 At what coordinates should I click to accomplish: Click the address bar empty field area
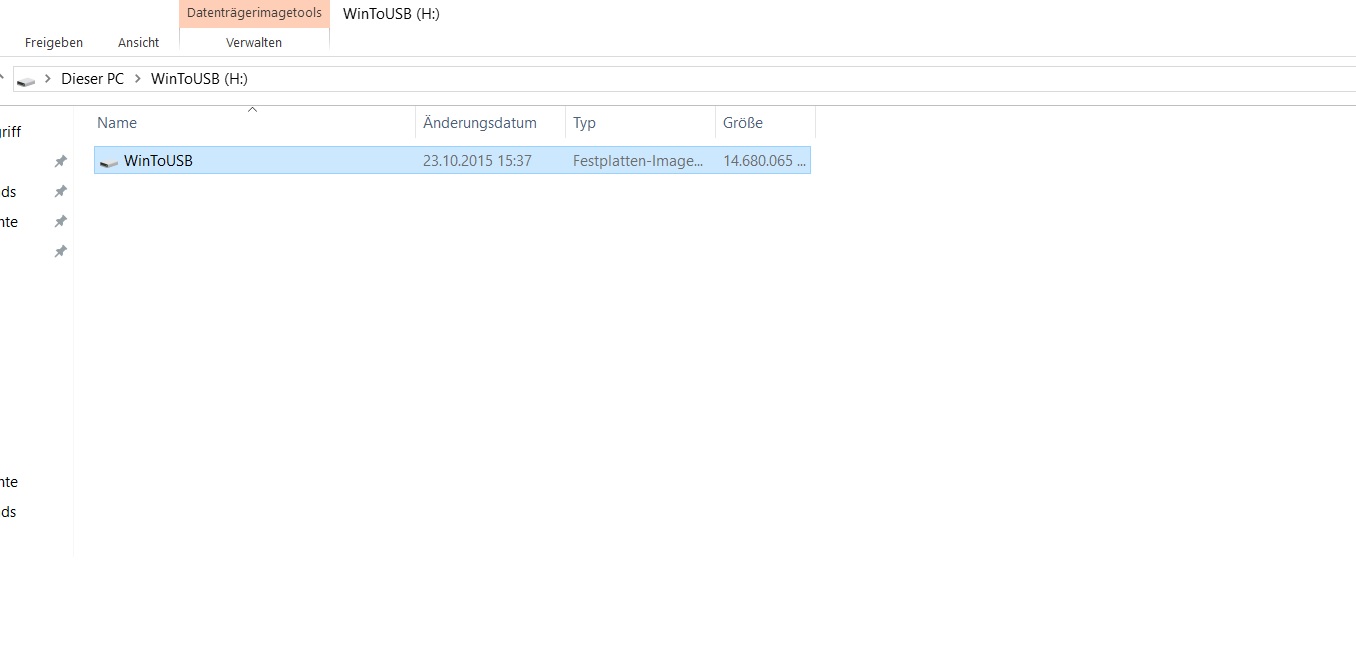[x=800, y=79]
